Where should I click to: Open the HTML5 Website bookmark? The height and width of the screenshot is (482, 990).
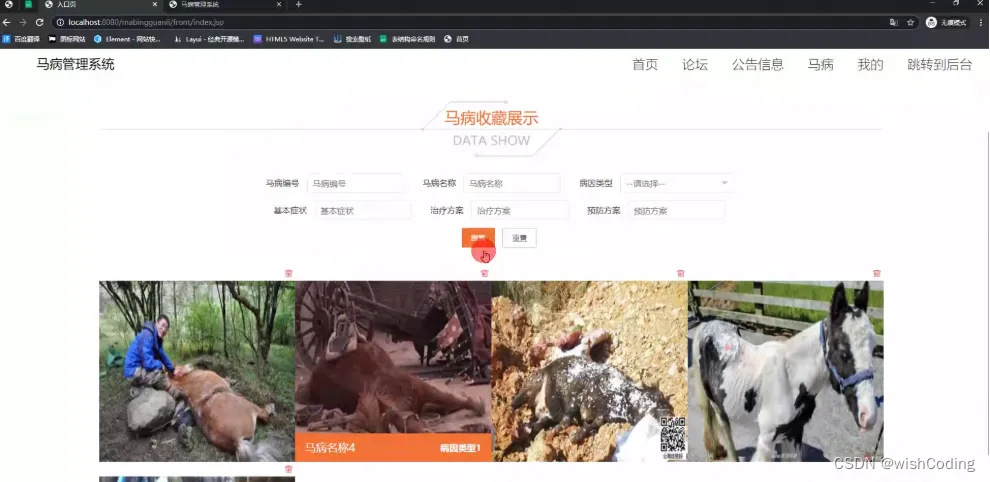point(289,39)
